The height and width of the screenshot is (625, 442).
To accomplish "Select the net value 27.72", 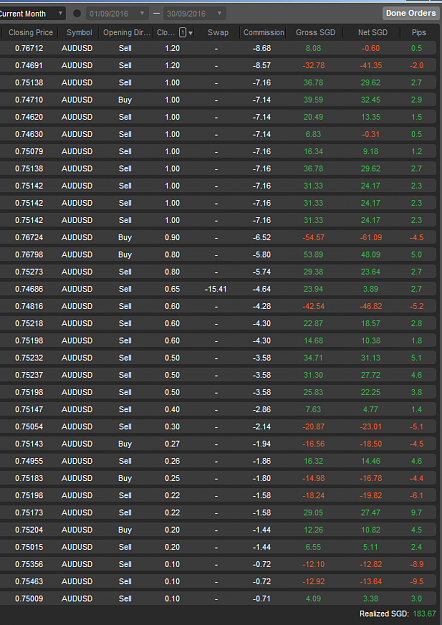I will pos(371,375).
